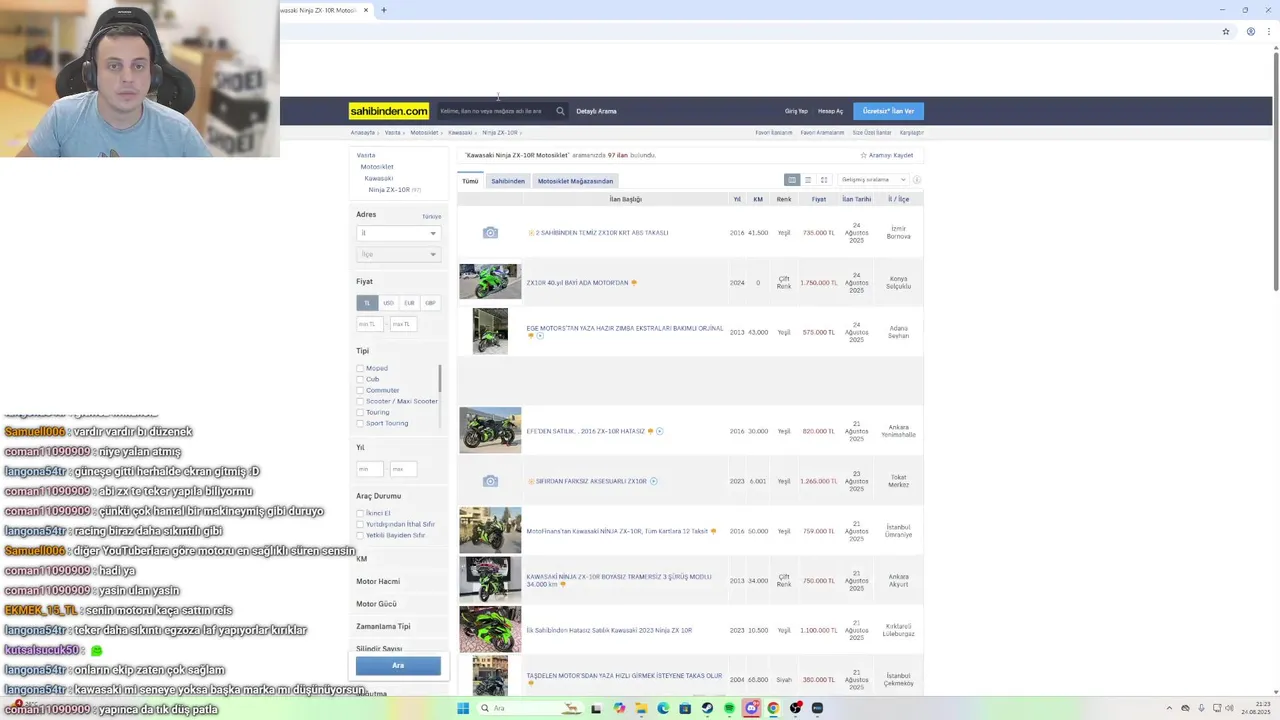Click thumbnail of EGE MOTORS'TAN listing

pyautogui.click(x=490, y=331)
